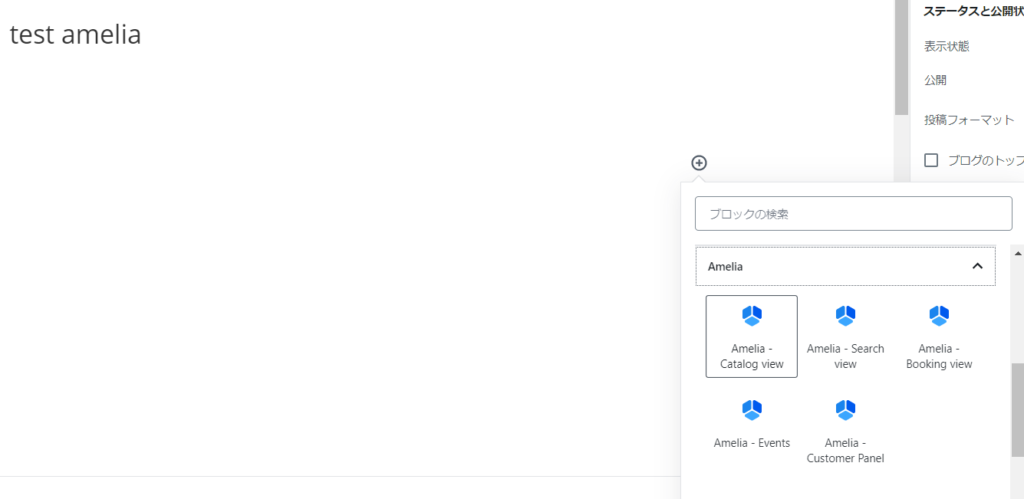
Task: Insert the Amelia - Customer Panel block
Action: [x=845, y=430]
